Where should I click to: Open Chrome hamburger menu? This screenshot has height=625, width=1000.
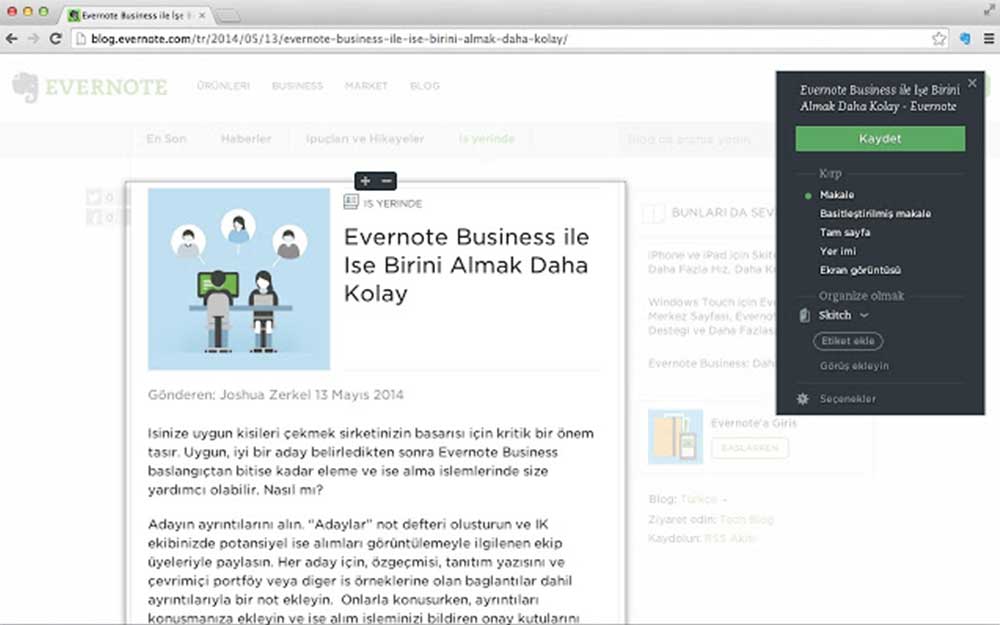[x=989, y=39]
